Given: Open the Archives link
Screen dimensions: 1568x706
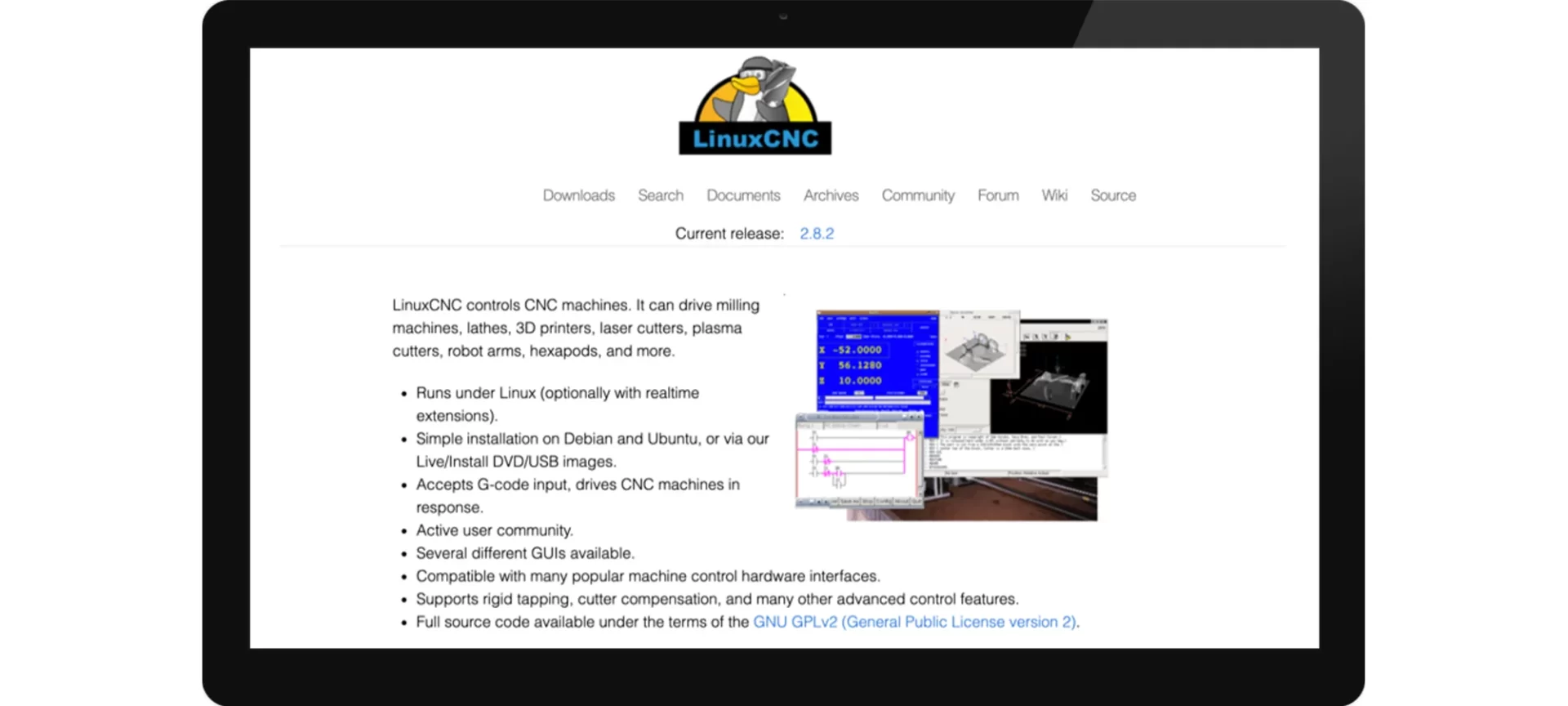Looking at the screenshot, I should click(831, 195).
